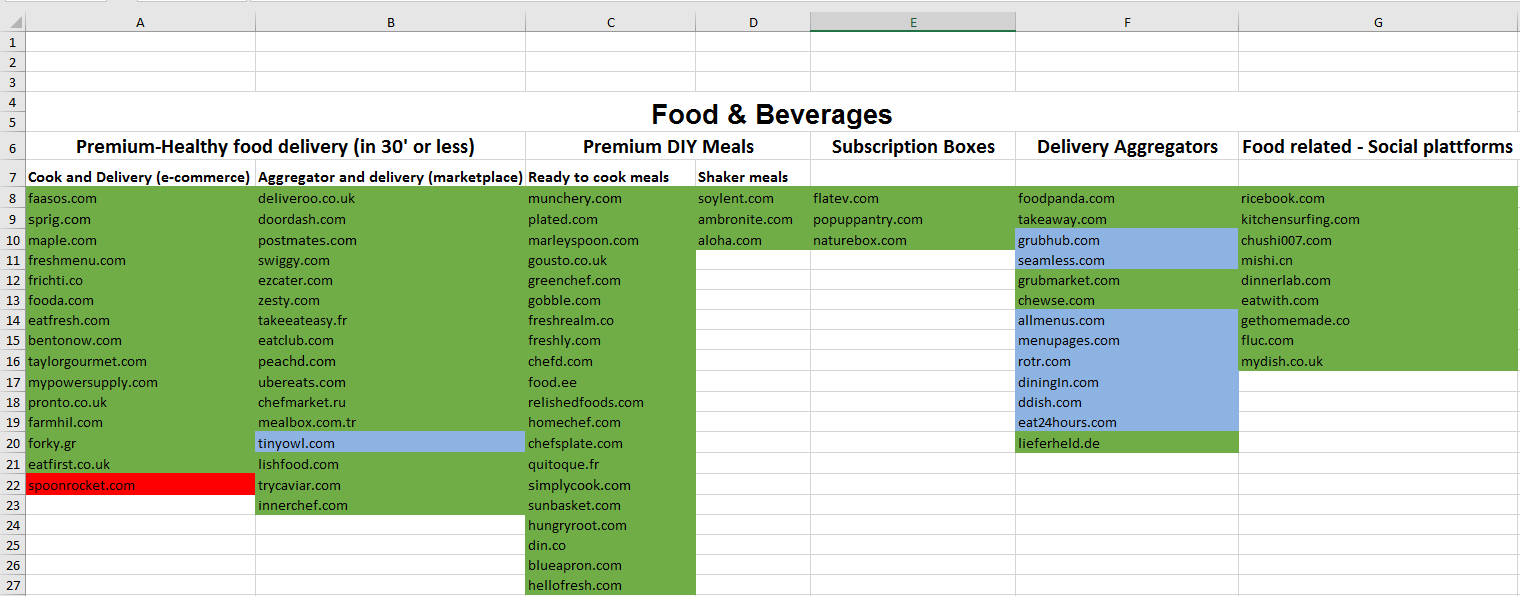Image resolution: width=1520 pixels, height=596 pixels.
Task: Select the blueapron.com cell
Action: tap(610, 565)
